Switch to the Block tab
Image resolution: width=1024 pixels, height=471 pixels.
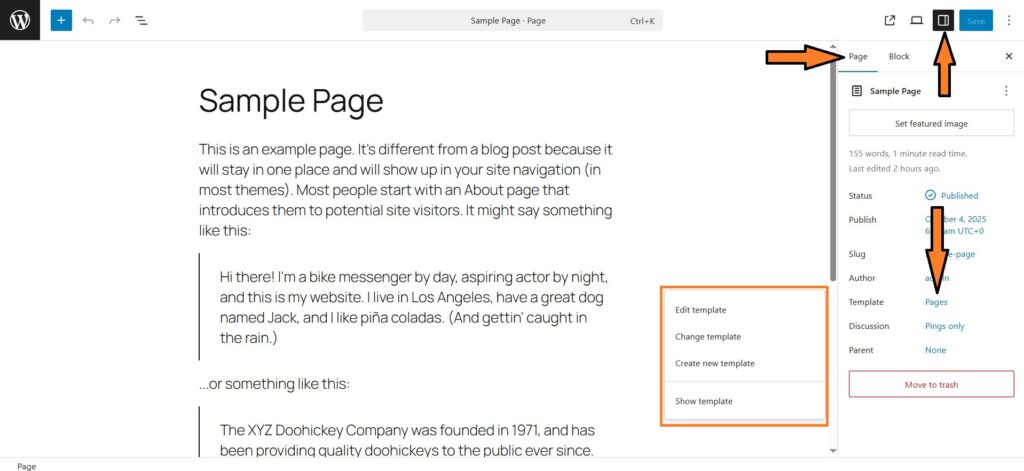point(899,56)
